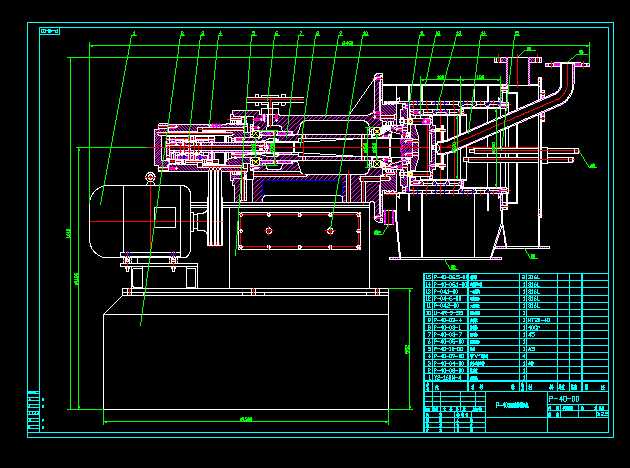Viewport: 630px width, 468px height.
Task: Select part callout number 14 at top
Action: click(483, 34)
